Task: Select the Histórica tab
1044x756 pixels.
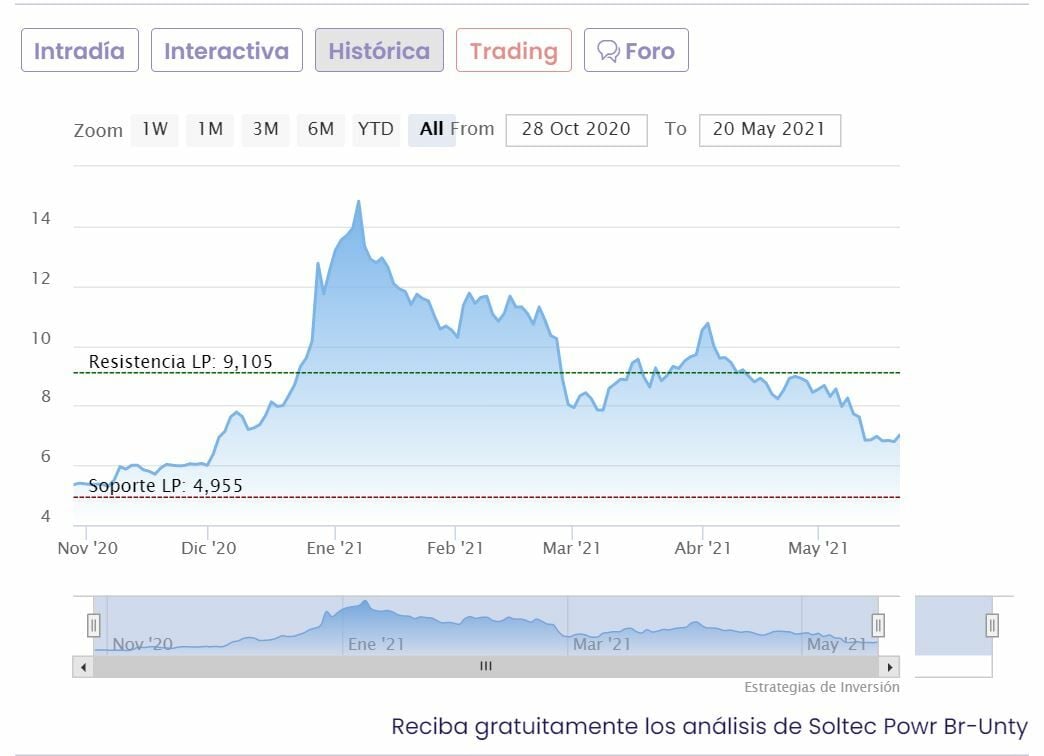Action: (x=379, y=51)
